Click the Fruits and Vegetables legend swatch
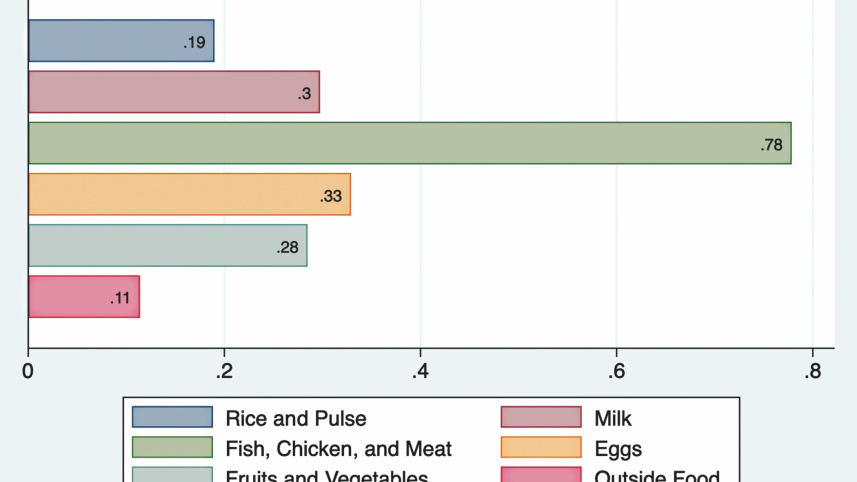The width and height of the screenshot is (857, 482). (172, 475)
